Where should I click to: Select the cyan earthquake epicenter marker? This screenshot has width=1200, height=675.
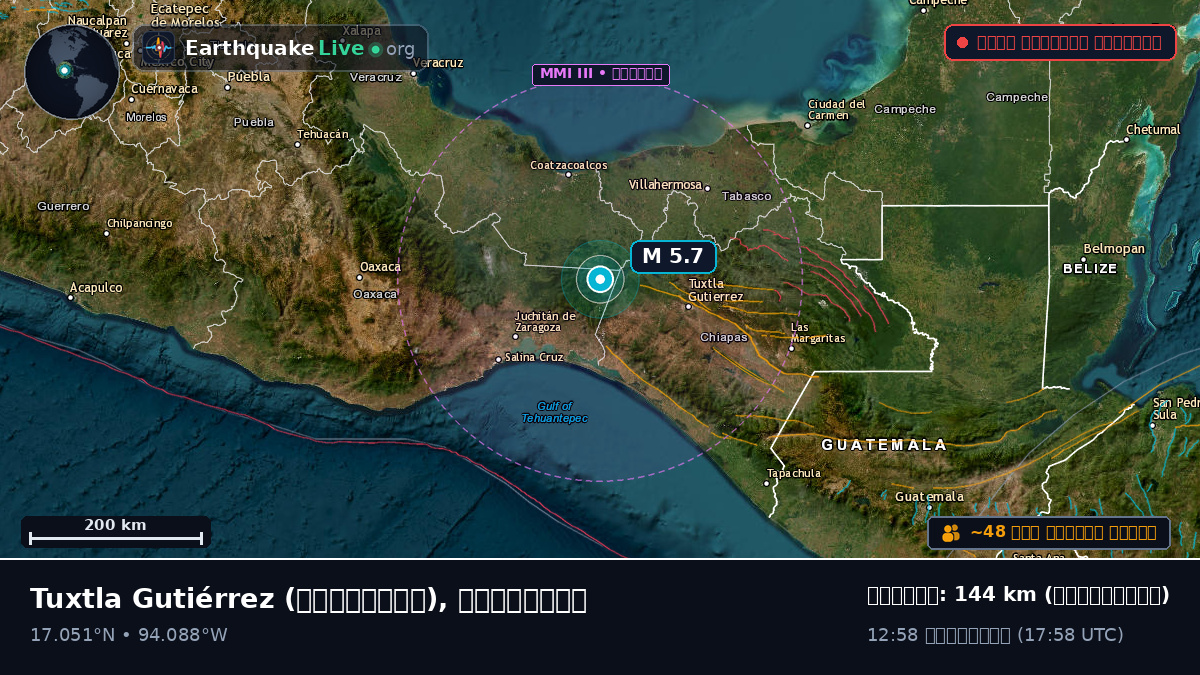pyautogui.click(x=600, y=279)
